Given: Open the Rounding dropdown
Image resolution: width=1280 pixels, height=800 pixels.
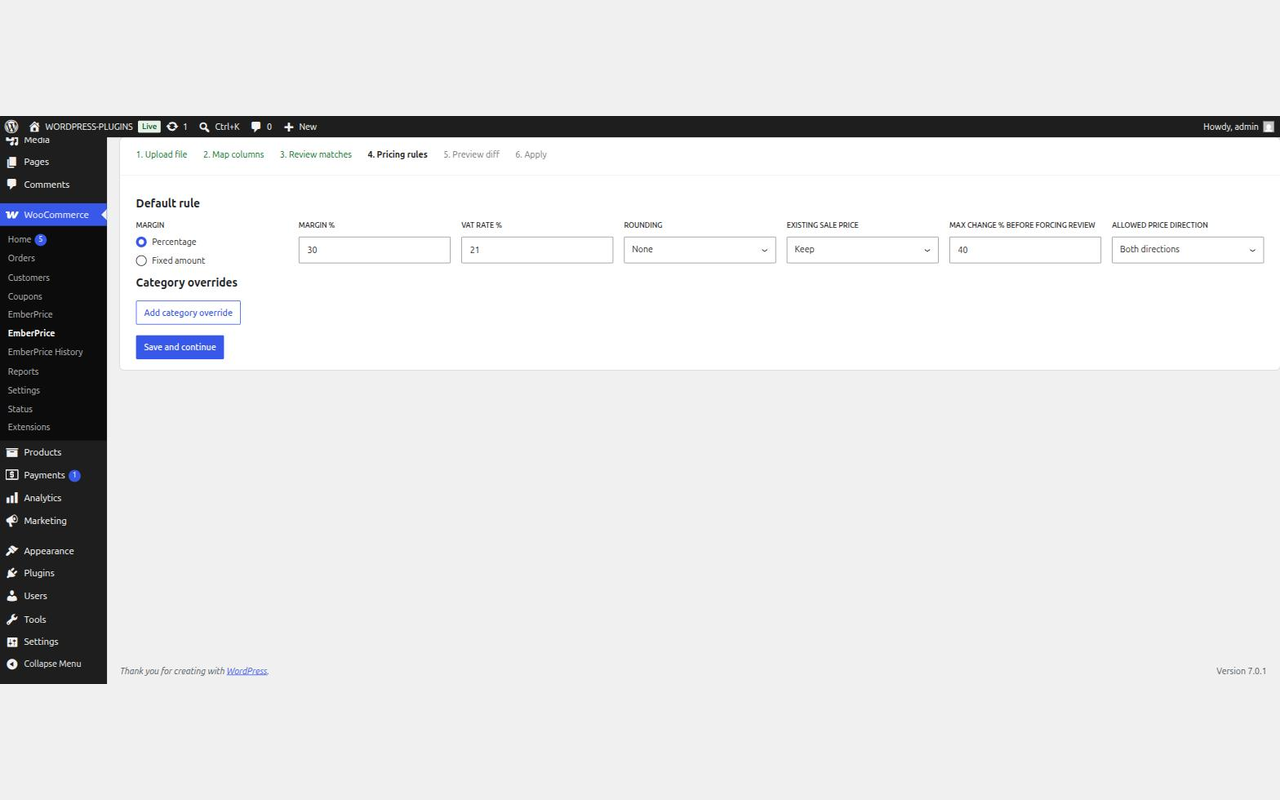Looking at the screenshot, I should click(x=700, y=250).
